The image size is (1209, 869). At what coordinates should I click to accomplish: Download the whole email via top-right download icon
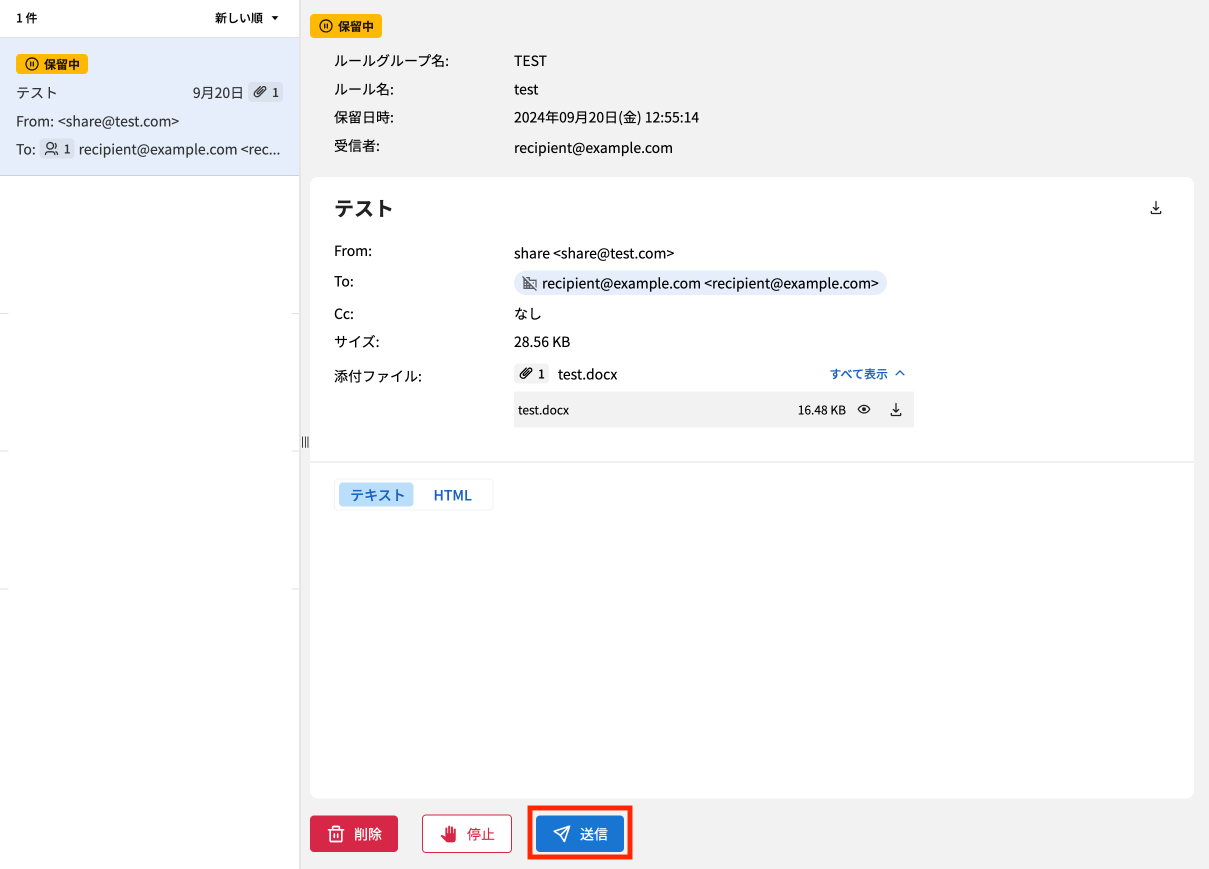(x=1156, y=208)
